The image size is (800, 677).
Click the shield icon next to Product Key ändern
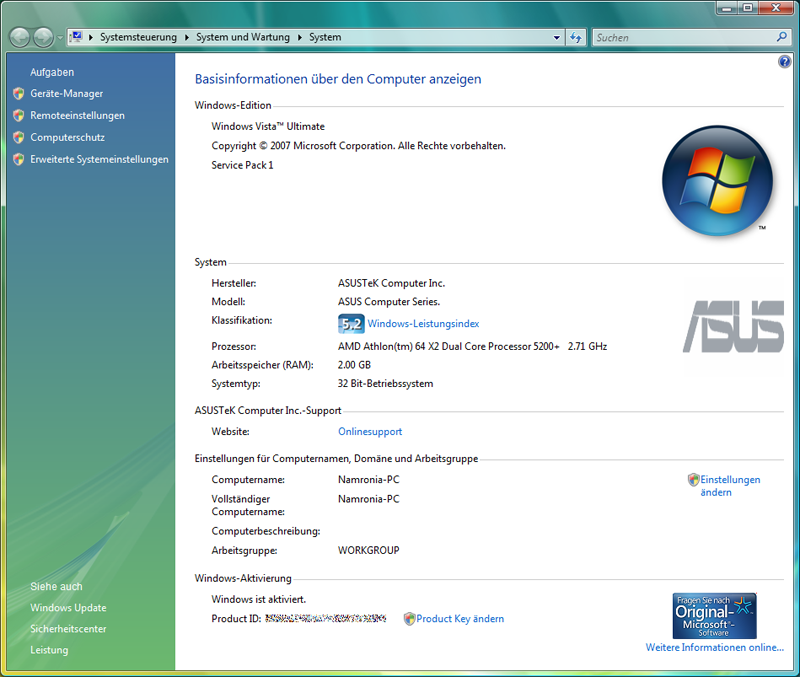(409, 619)
